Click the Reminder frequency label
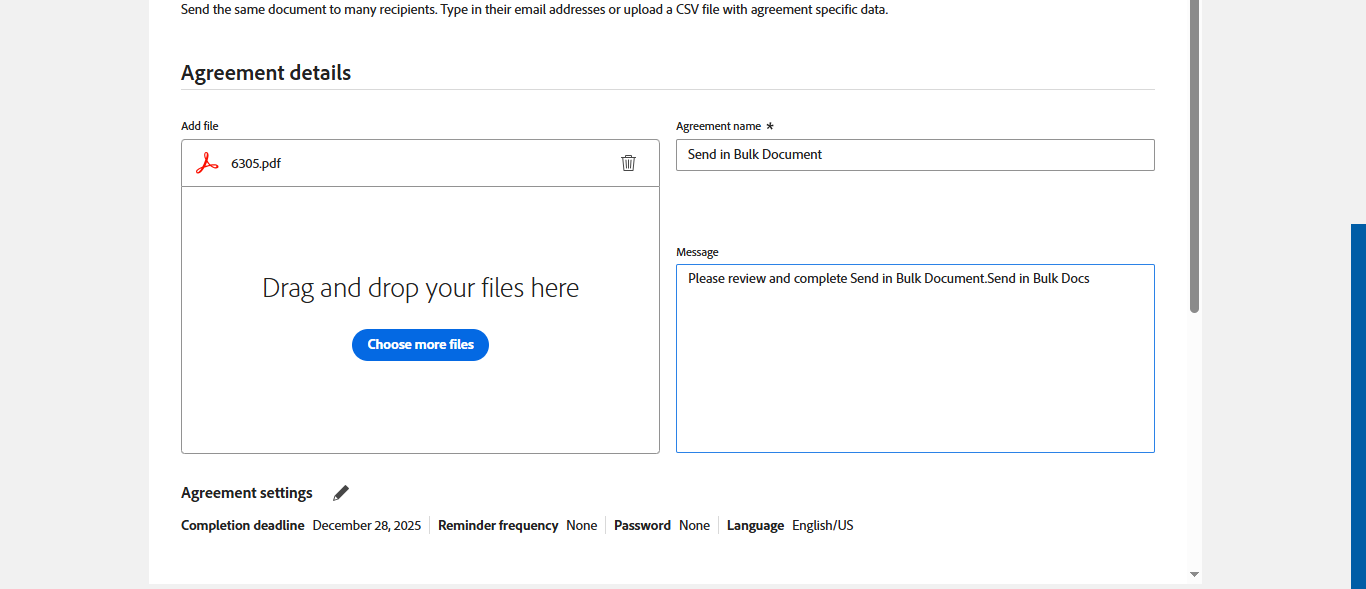Screen dimensions: 1366x589 pos(498,525)
